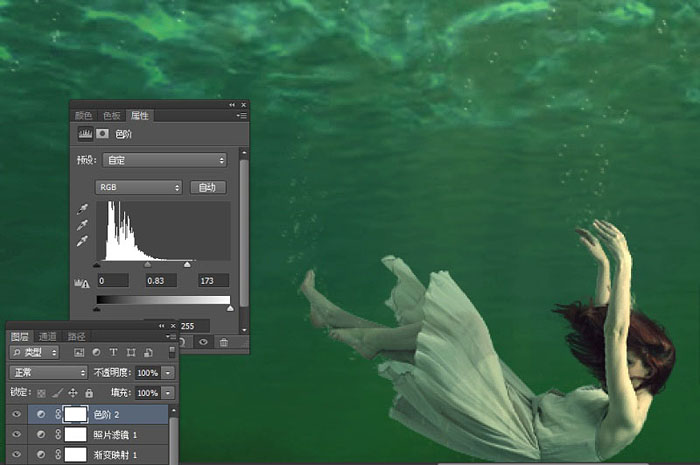Hide the 渐变映射 1 layer
Image resolution: width=700 pixels, height=465 pixels.
pos(17,454)
